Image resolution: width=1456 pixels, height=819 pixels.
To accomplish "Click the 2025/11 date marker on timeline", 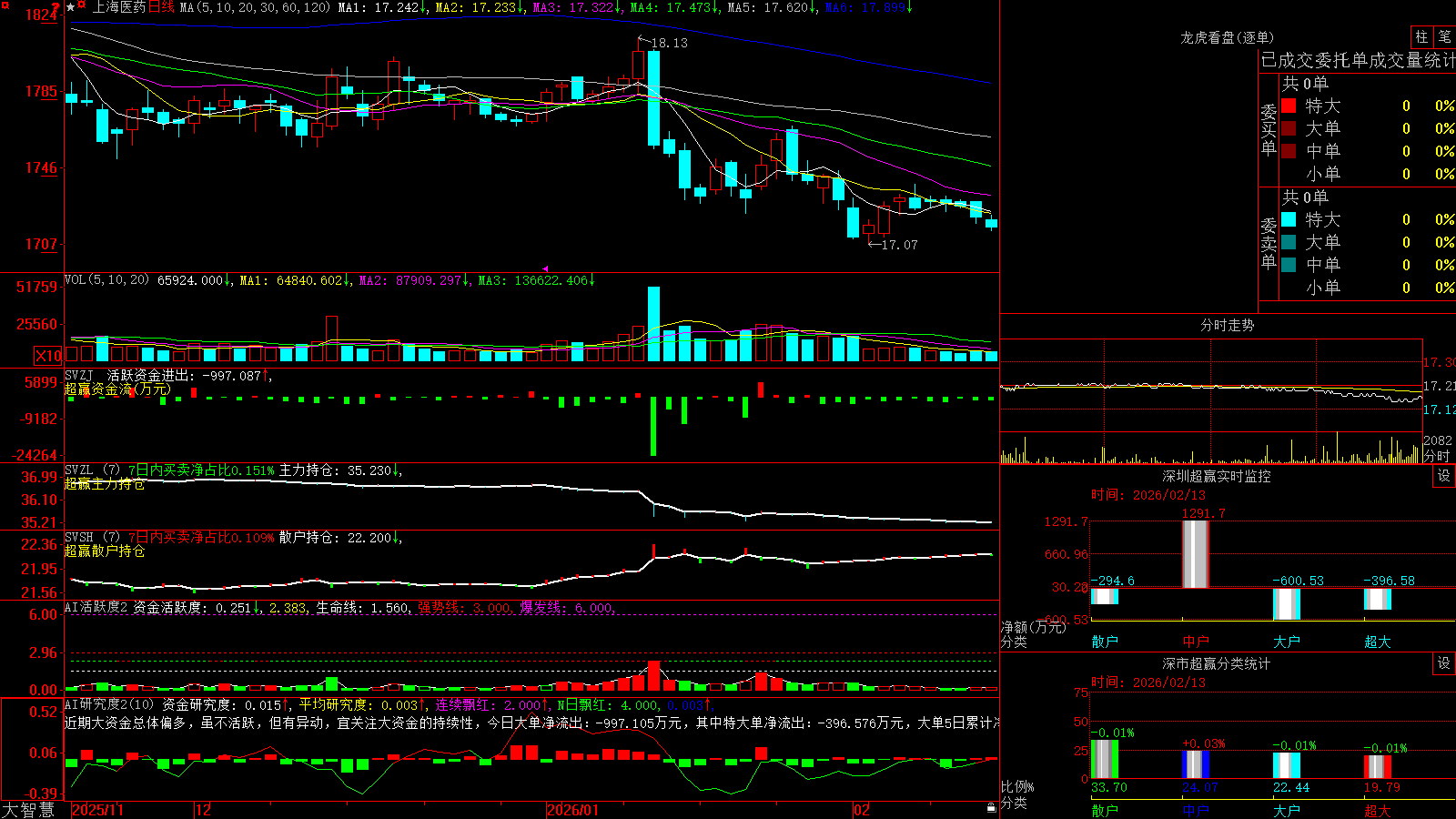I will [97, 810].
